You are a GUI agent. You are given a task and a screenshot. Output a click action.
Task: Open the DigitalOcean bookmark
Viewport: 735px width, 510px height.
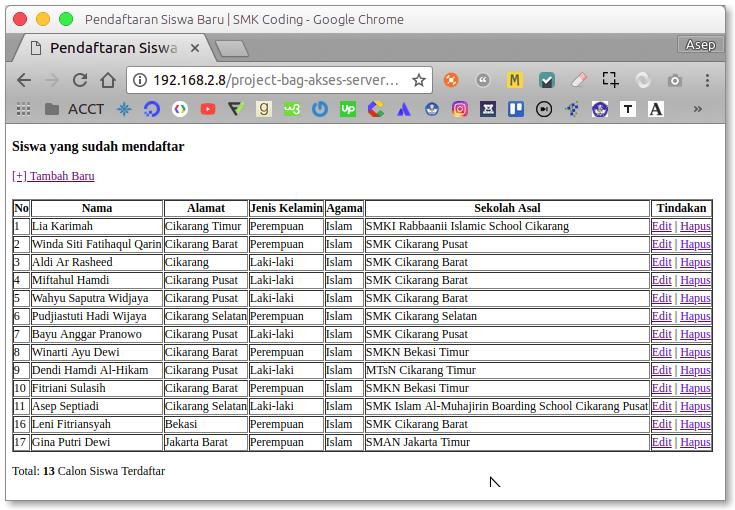[x=152, y=109]
